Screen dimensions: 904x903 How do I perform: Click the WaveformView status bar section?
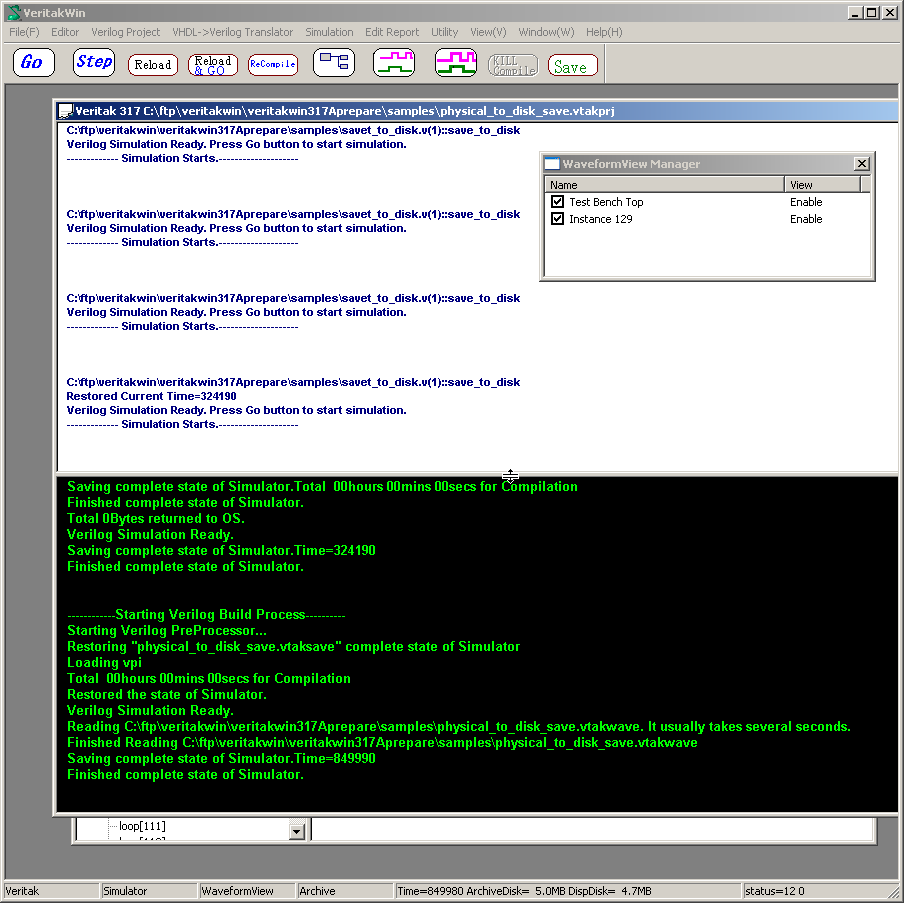(246, 890)
